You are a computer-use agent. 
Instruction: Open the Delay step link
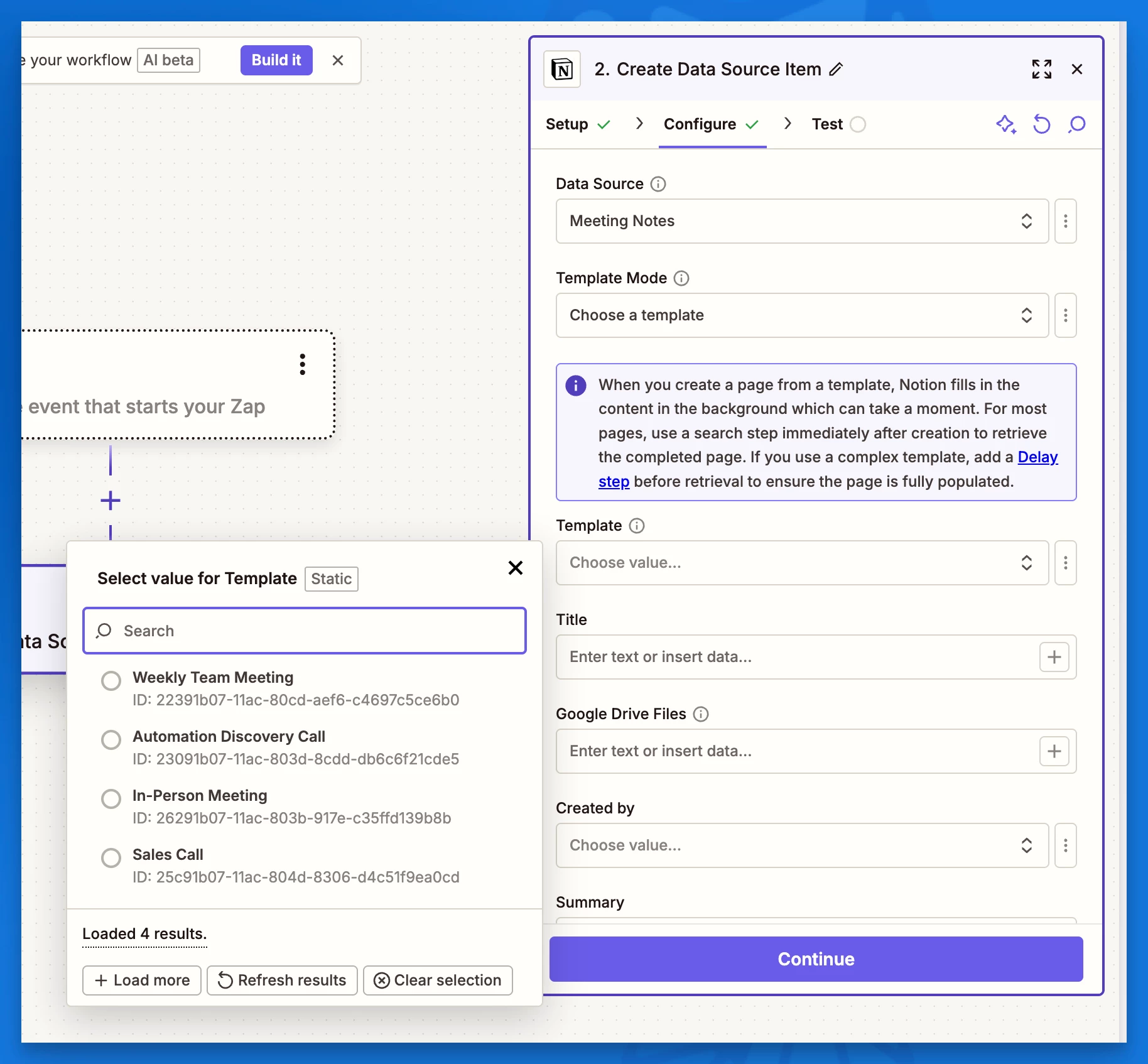click(x=1037, y=457)
